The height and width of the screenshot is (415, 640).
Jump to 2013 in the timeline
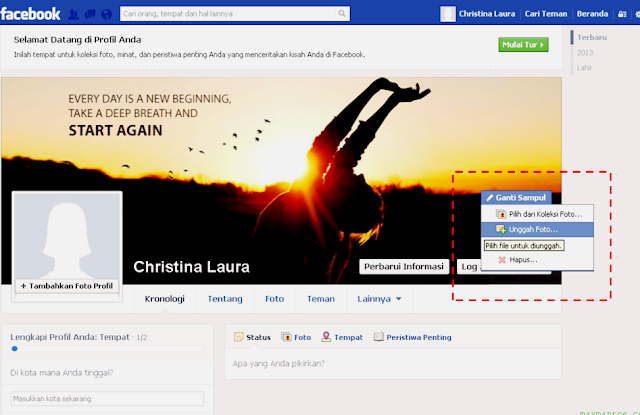click(585, 53)
